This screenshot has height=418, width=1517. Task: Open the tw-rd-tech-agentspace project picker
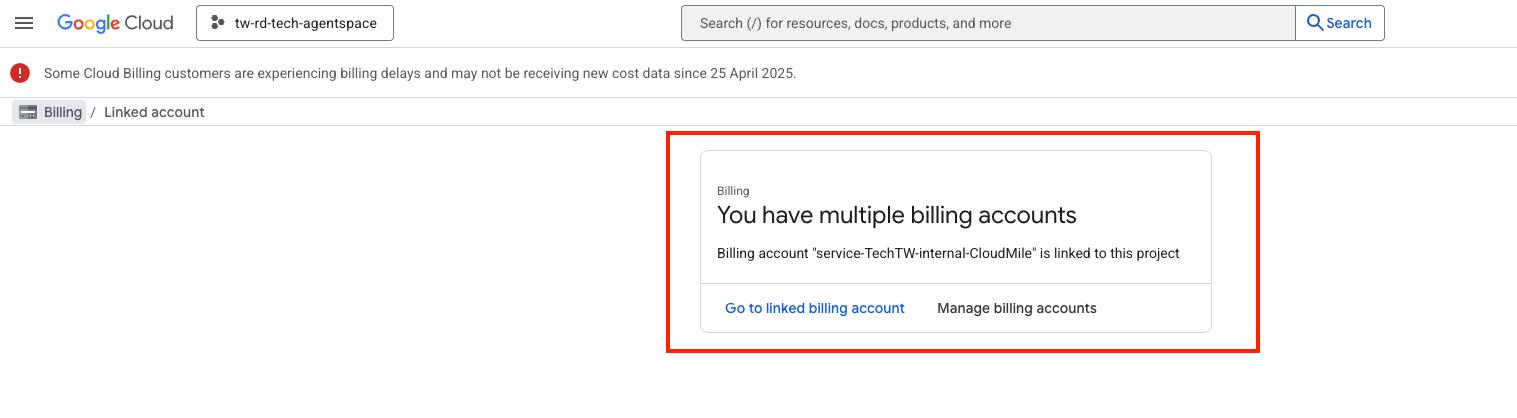tap(295, 23)
